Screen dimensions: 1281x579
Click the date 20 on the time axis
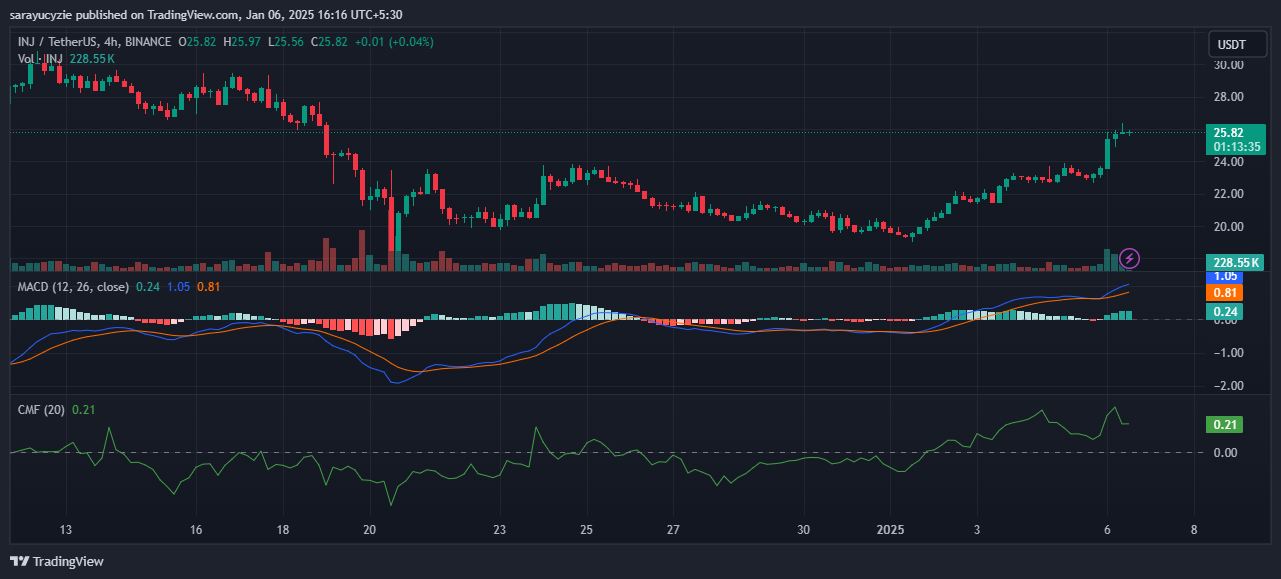[x=370, y=529]
